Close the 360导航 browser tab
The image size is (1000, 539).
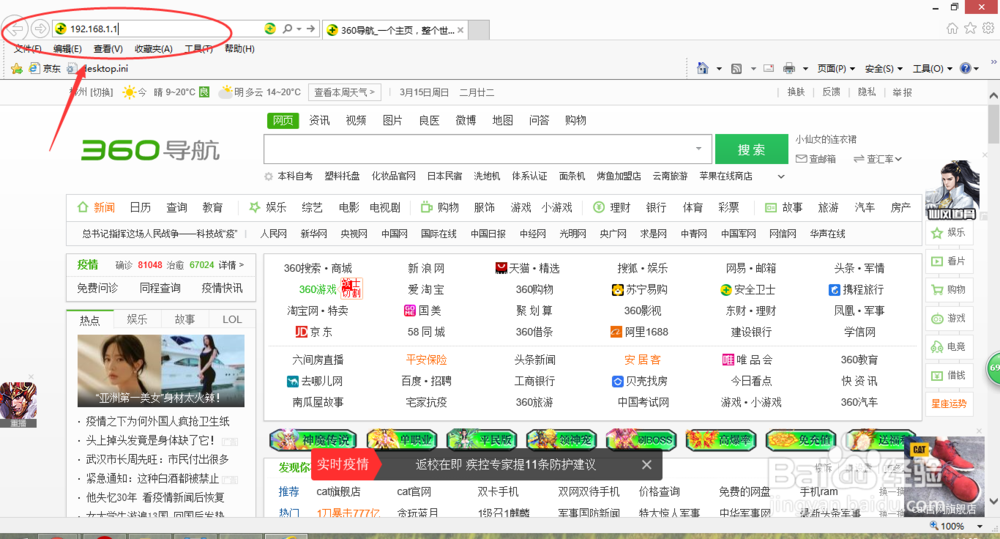(x=460, y=30)
